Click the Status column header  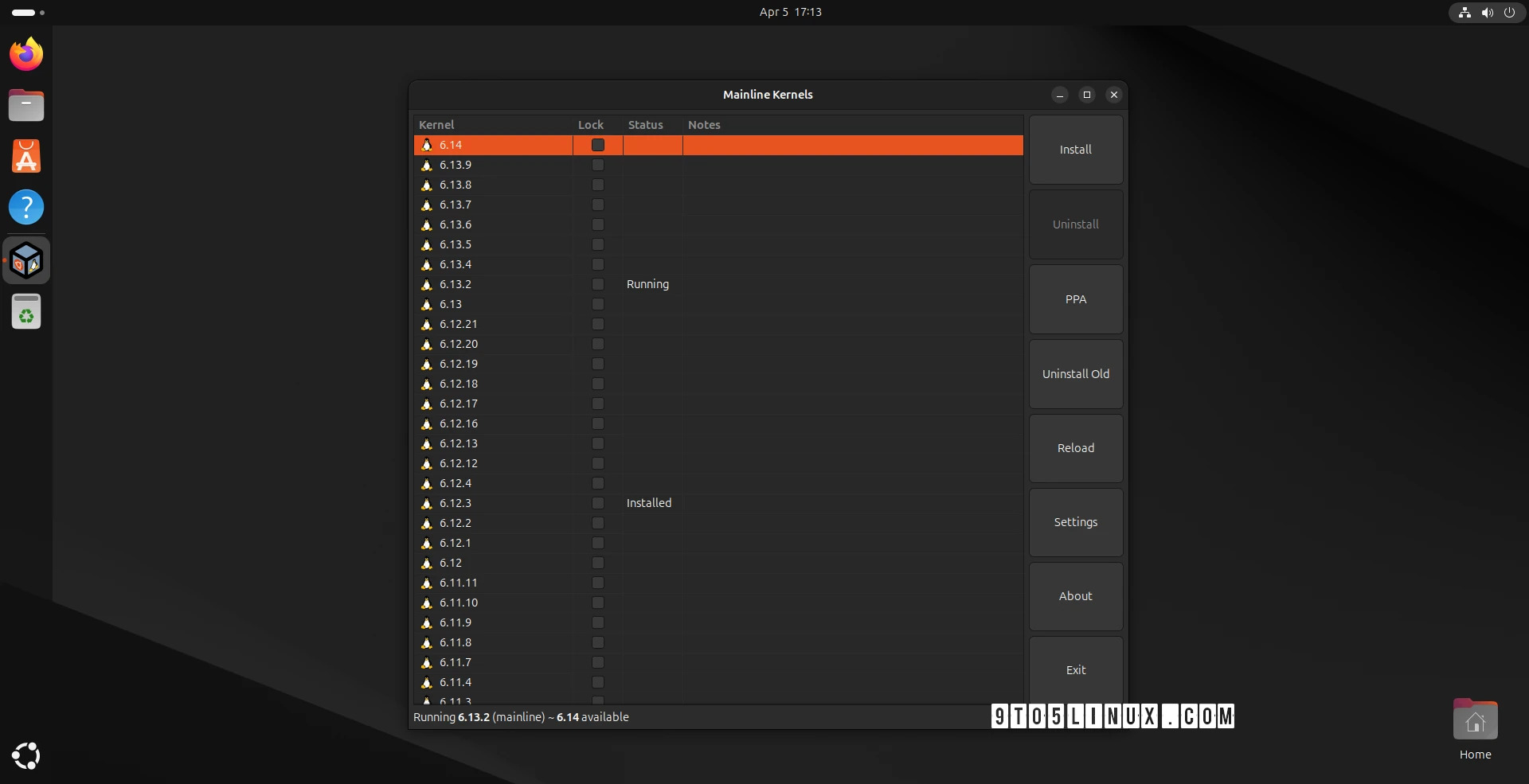652,125
